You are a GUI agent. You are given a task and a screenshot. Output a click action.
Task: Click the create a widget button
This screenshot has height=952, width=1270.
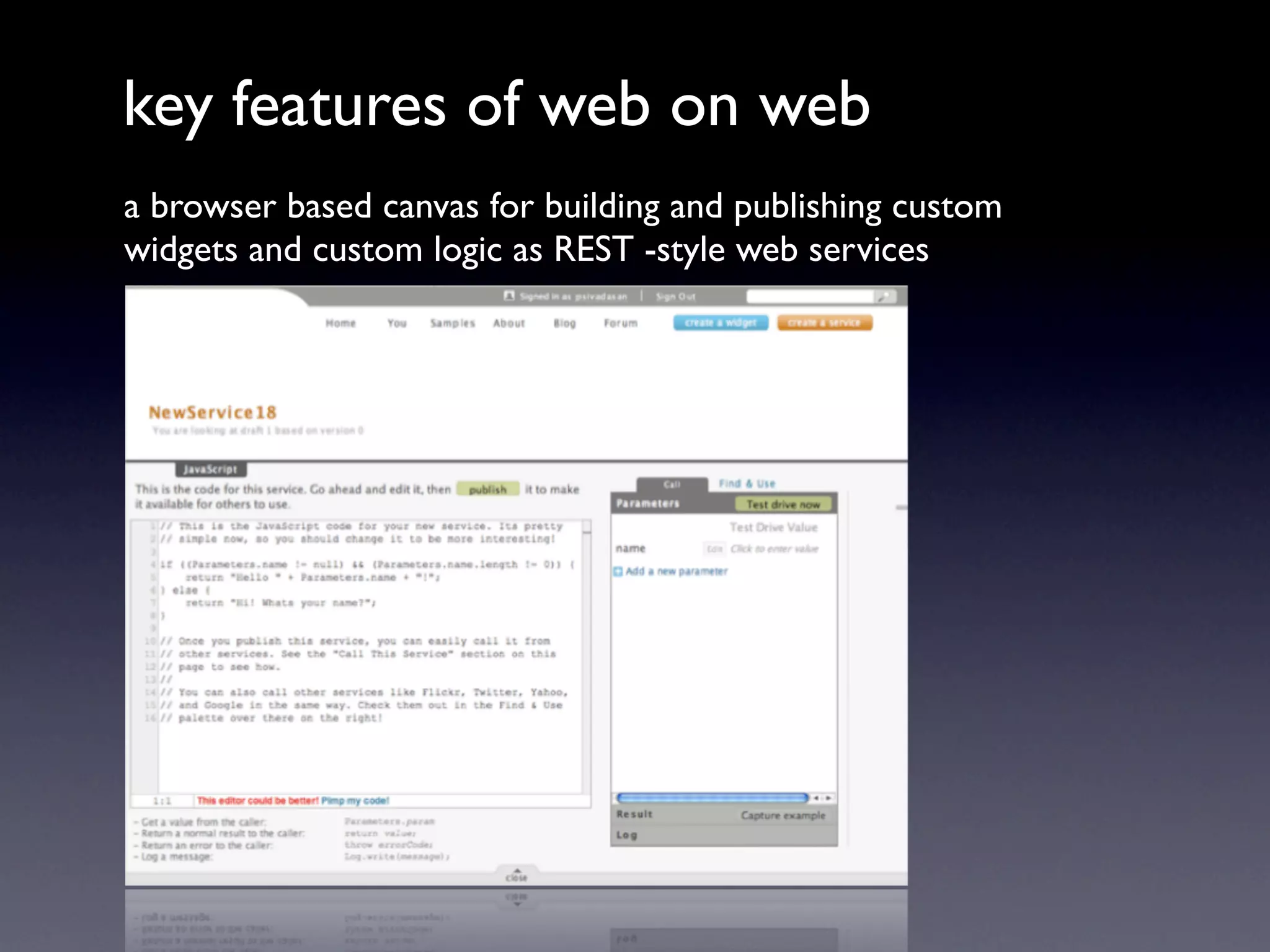(x=721, y=323)
